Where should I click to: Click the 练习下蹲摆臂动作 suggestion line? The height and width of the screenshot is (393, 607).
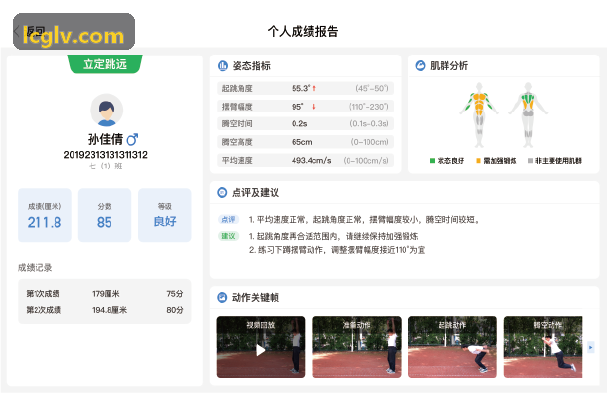point(337,250)
